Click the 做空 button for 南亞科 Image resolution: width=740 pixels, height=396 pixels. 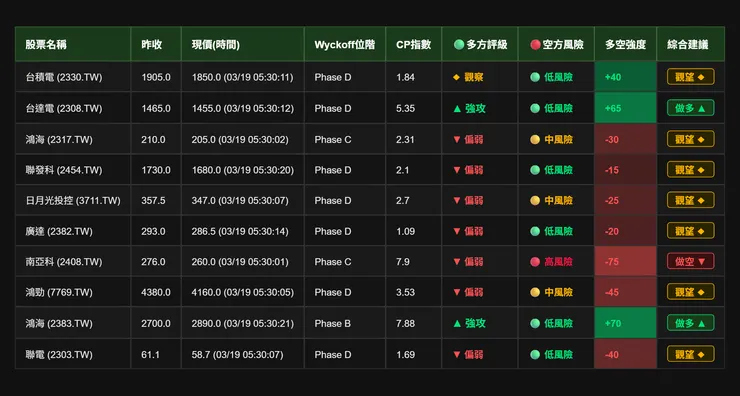(x=690, y=261)
